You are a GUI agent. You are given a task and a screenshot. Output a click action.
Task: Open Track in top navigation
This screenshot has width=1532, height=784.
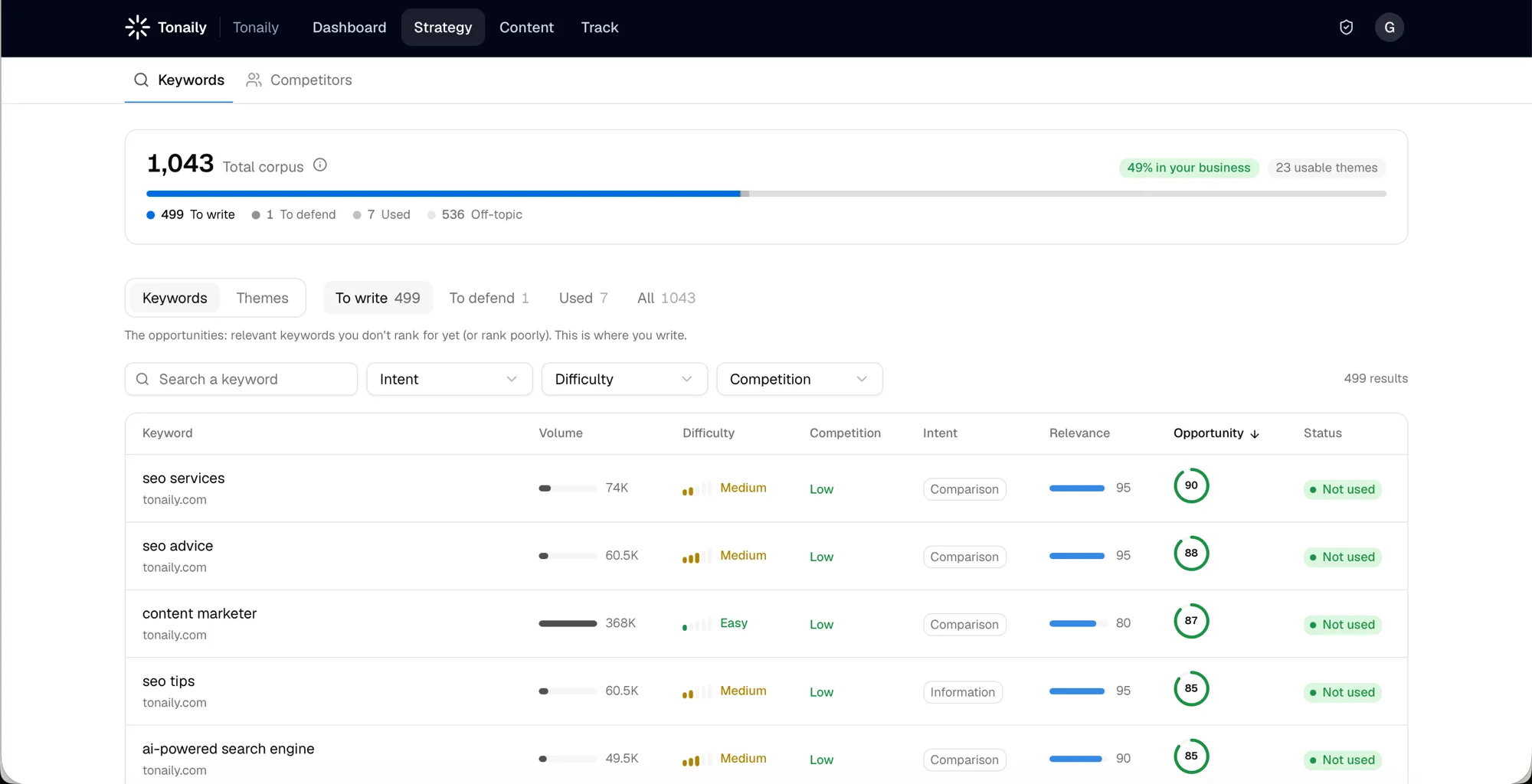click(x=599, y=28)
